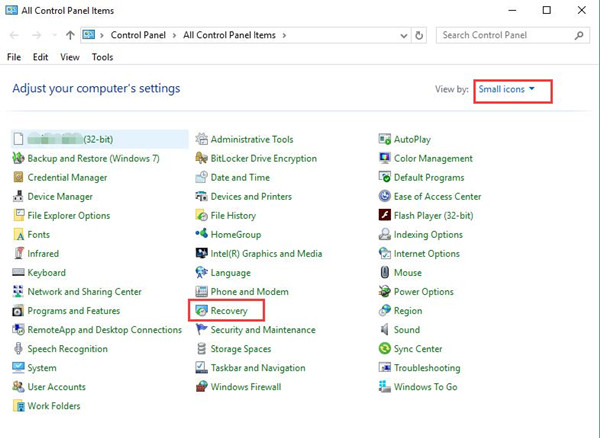Open the Credential Manager icon
This screenshot has width=600, height=438.
point(18,177)
